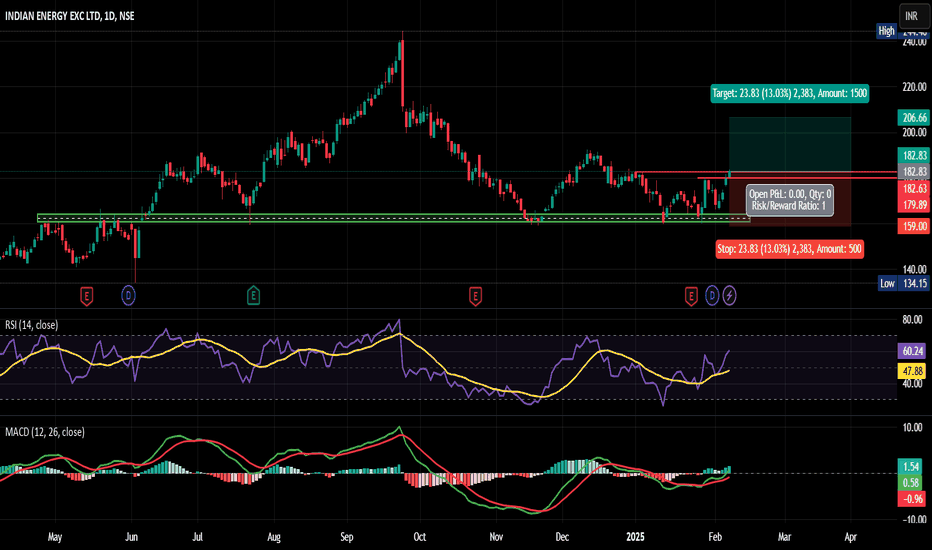Screen dimensions: 932x550
Task: Click the 200.00 price axis label
Action: point(914,133)
